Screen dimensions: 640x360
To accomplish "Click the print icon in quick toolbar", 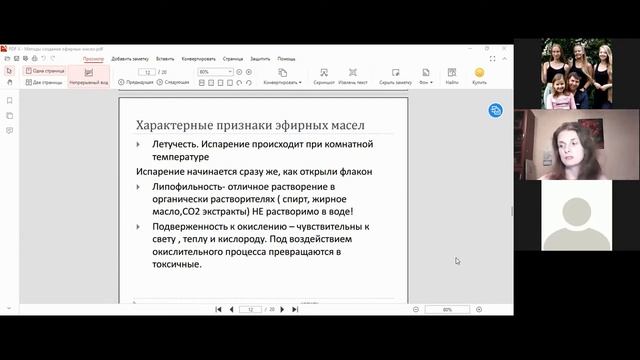I will [35, 59].
